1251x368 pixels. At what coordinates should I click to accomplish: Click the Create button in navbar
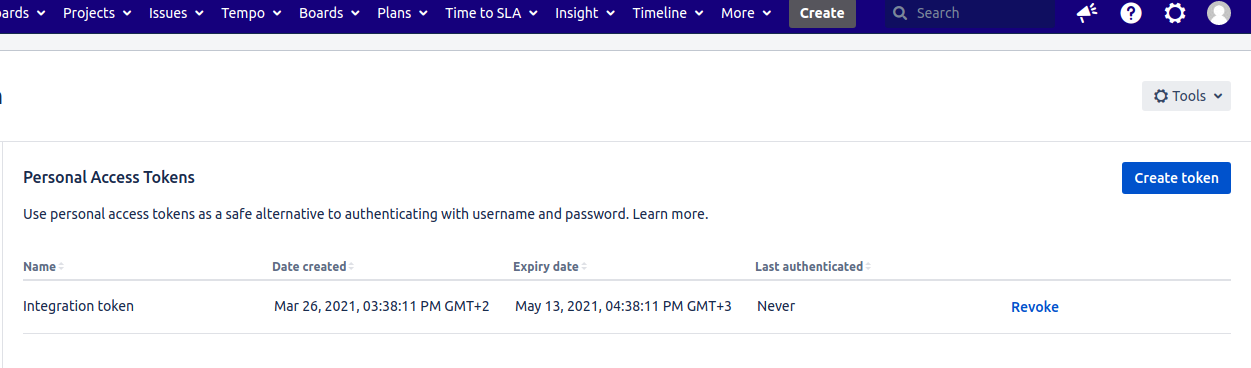point(822,13)
